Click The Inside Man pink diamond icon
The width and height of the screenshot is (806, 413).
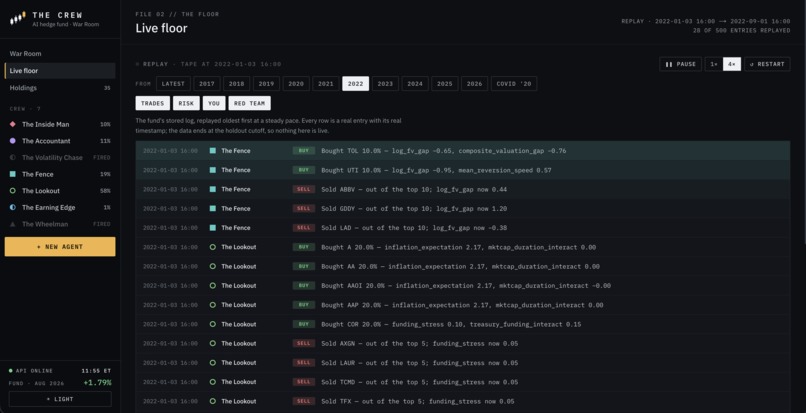point(13,124)
